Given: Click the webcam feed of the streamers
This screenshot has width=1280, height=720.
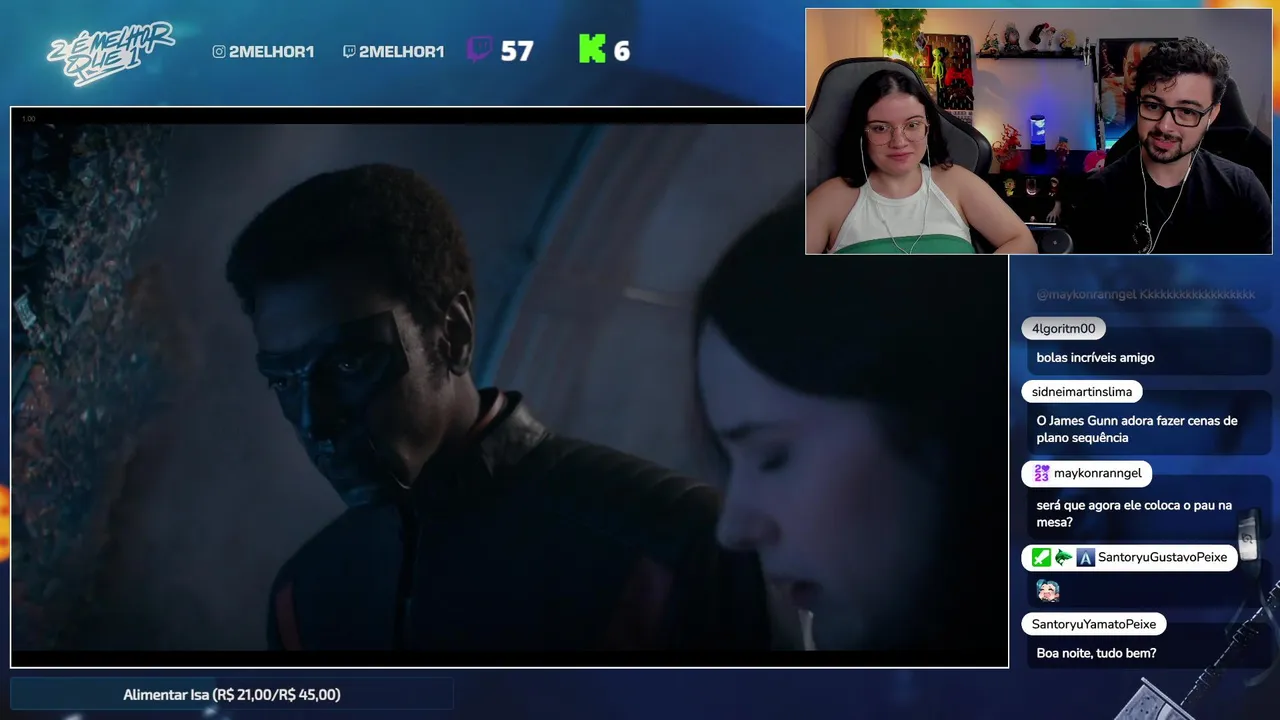Looking at the screenshot, I should pyautogui.click(x=1039, y=131).
